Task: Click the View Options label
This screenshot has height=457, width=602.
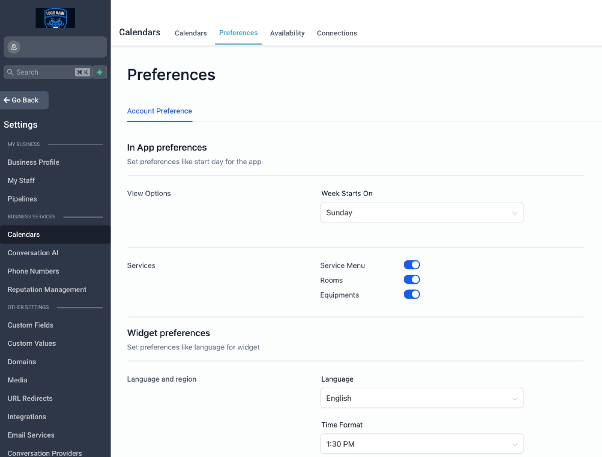Action: (x=149, y=193)
